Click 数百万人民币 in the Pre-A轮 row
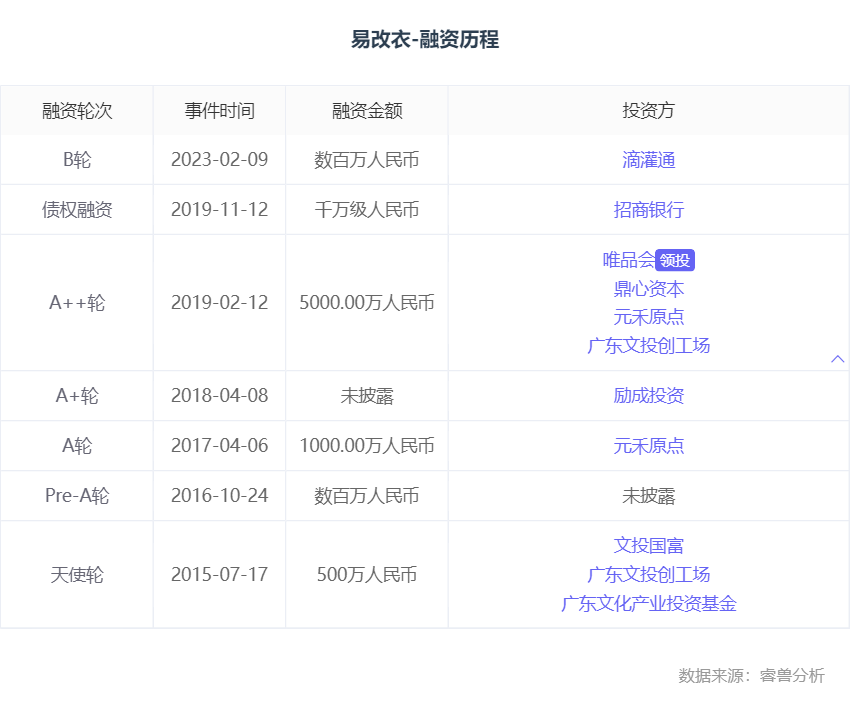This screenshot has width=850, height=720. coord(367,496)
